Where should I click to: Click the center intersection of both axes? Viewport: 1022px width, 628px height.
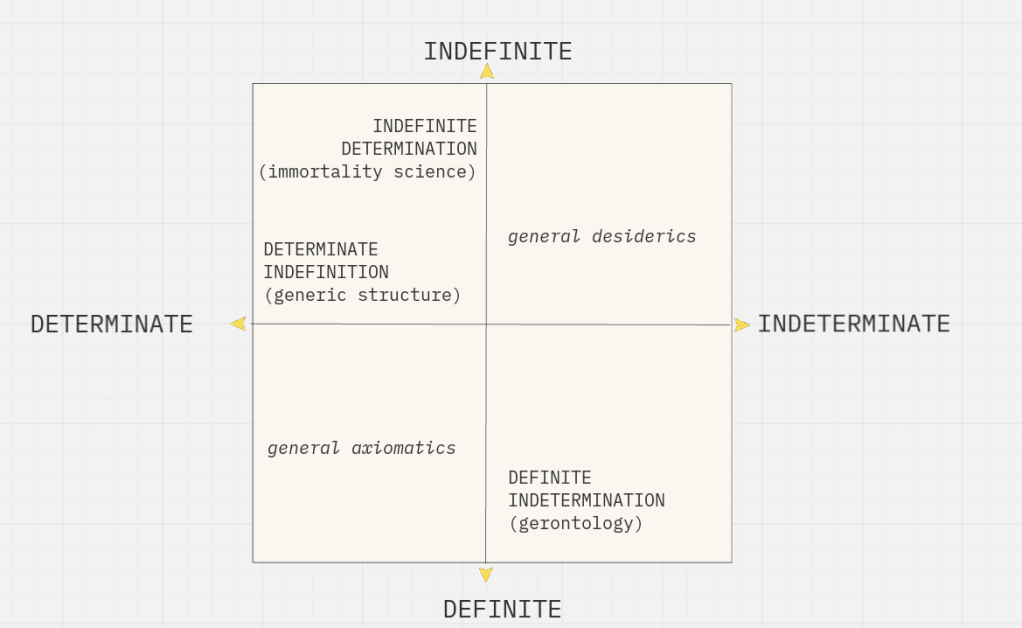pyautogui.click(x=486, y=324)
